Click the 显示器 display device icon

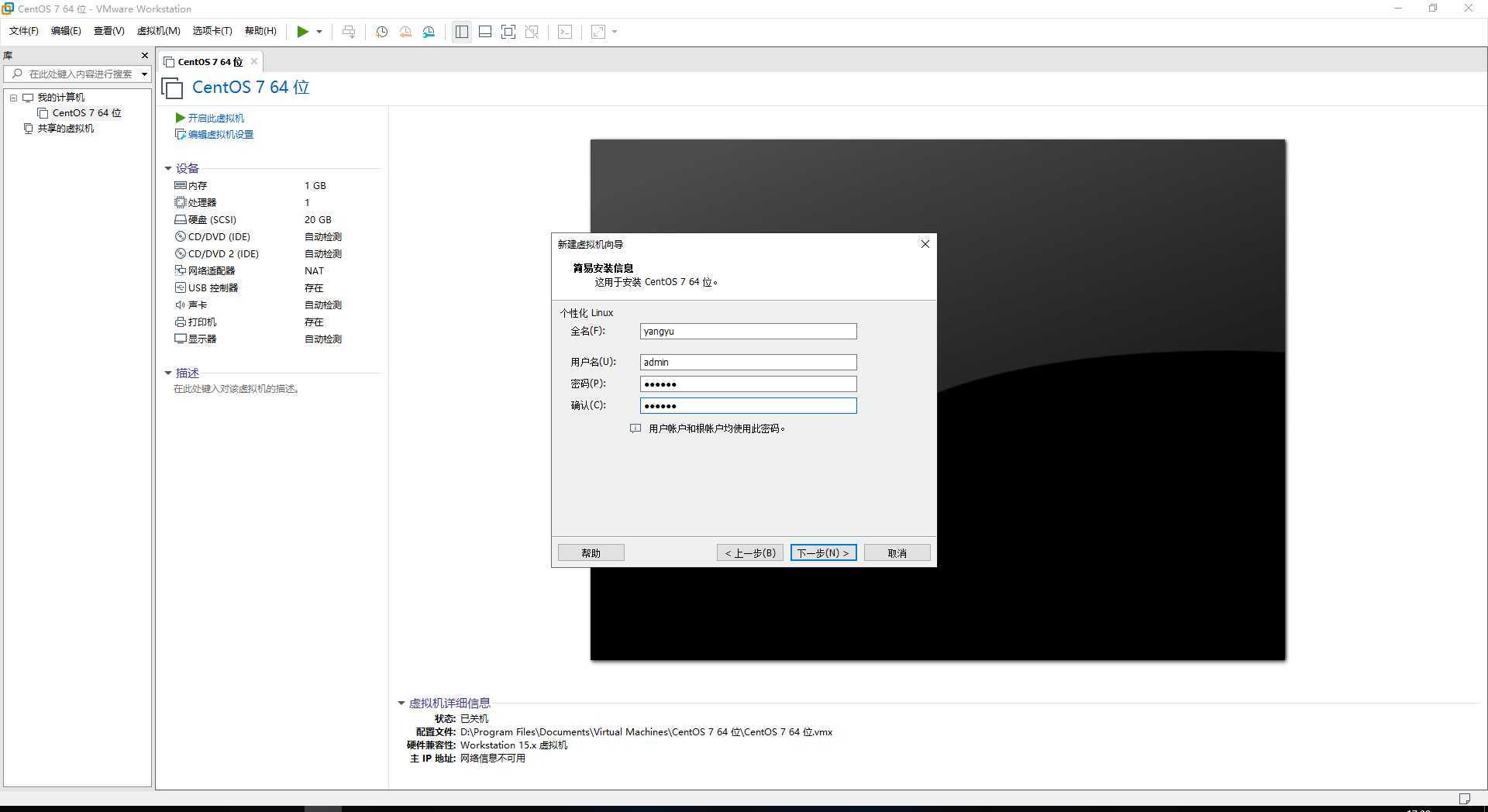(180, 339)
